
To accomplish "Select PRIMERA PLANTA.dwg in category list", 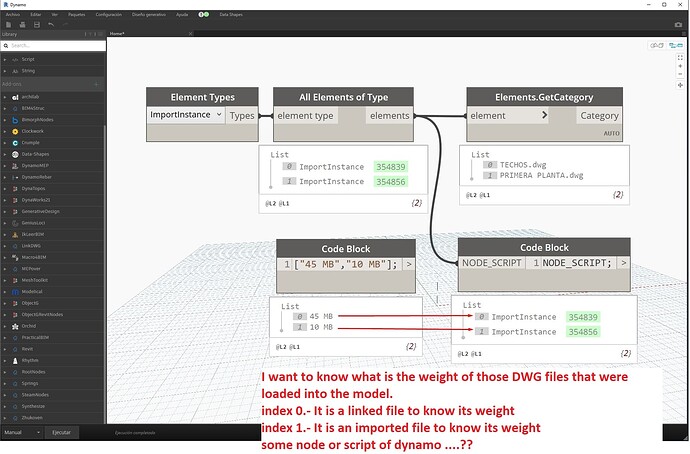I will point(541,176).
